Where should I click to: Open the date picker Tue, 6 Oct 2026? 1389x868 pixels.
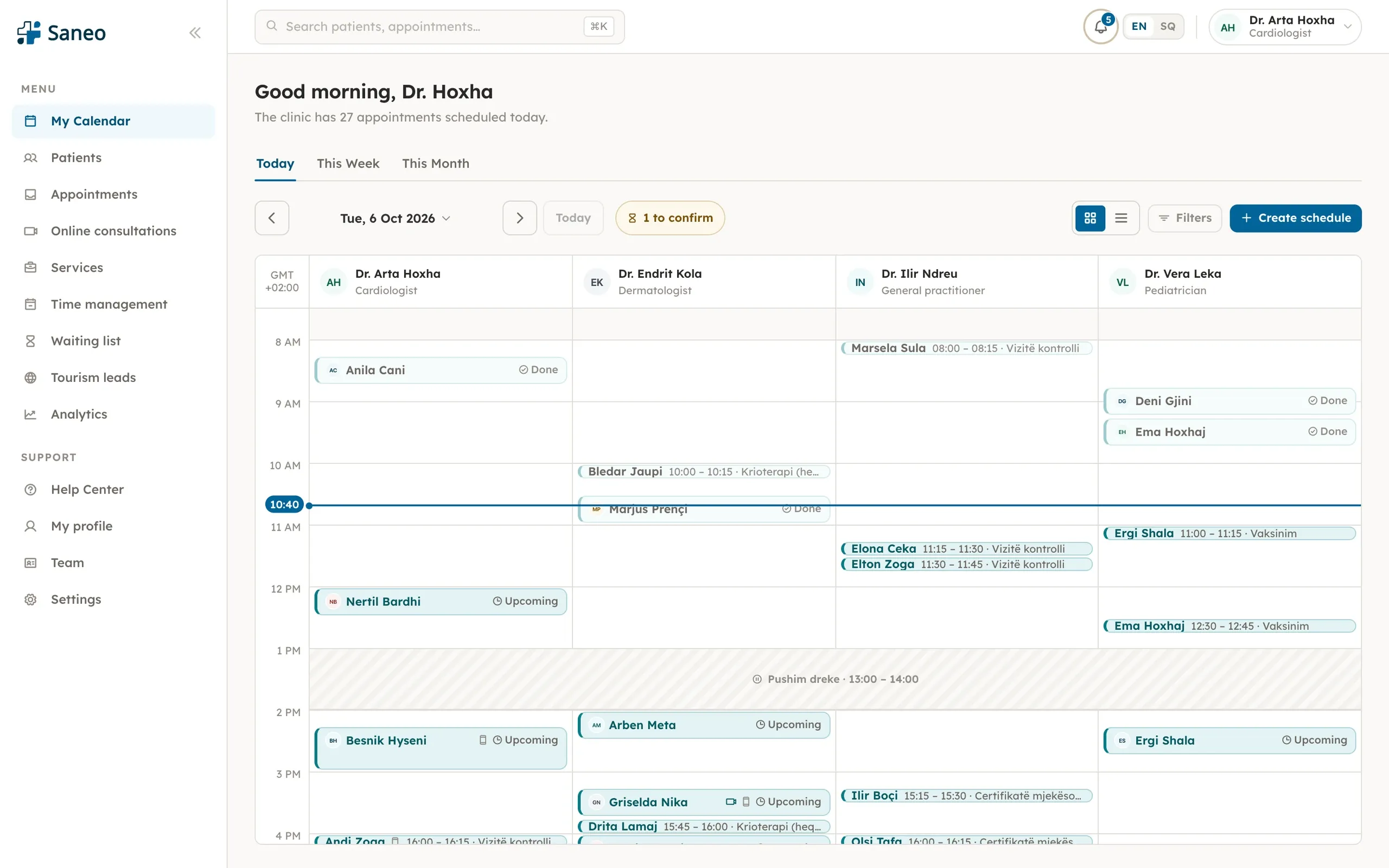click(x=396, y=218)
